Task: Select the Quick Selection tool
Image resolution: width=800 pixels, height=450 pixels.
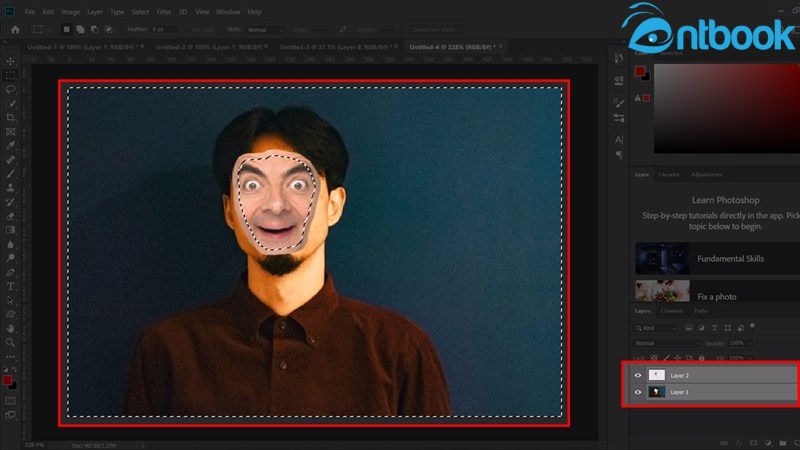Action: (x=10, y=104)
